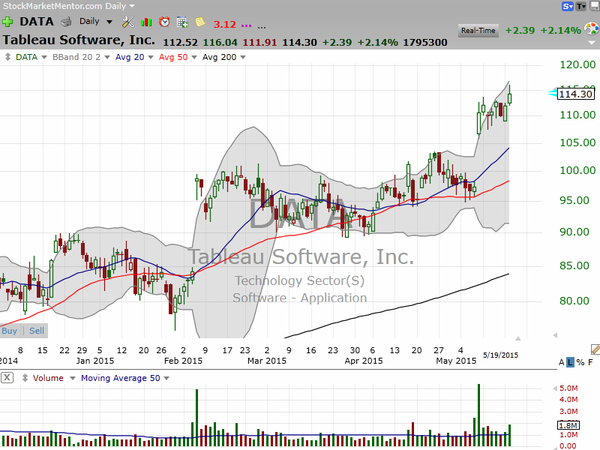Expand the Avg 200 dropdown arrow
The width and height of the screenshot is (600, 450).
243,57
